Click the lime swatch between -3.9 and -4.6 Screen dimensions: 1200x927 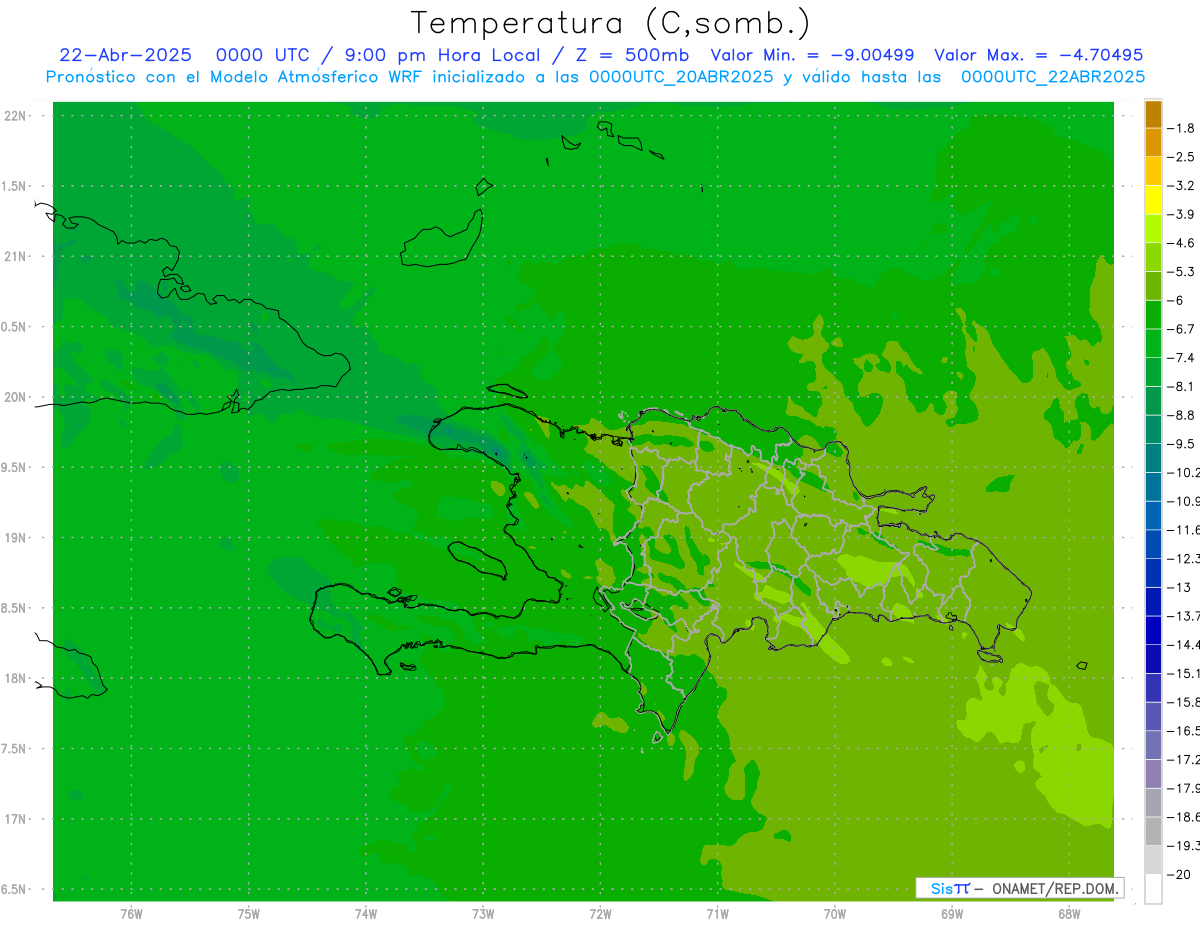(x=1153, y=228)
